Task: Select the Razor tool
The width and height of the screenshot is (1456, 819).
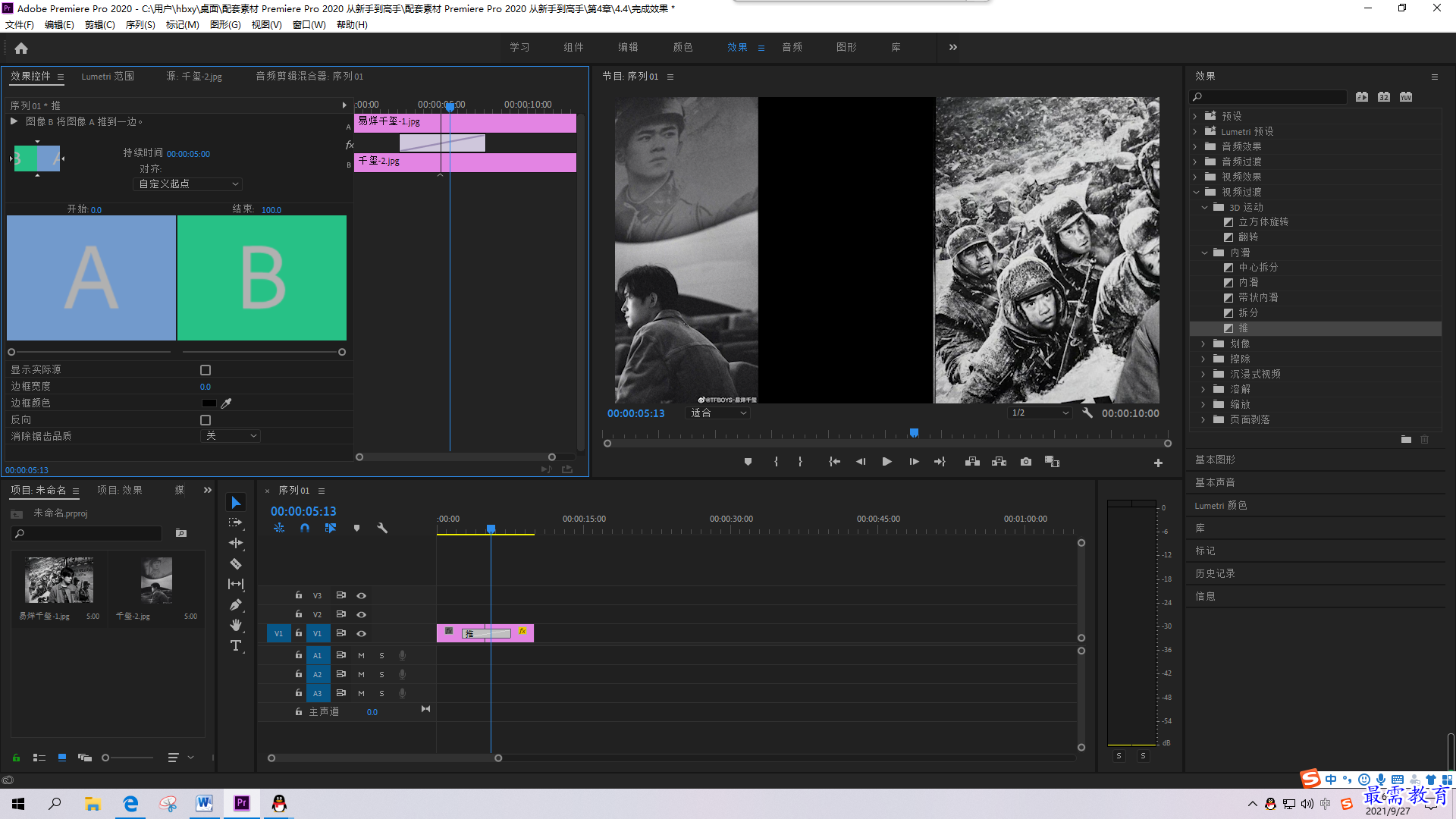Action: pyautogui.click(x=236, y=563)
